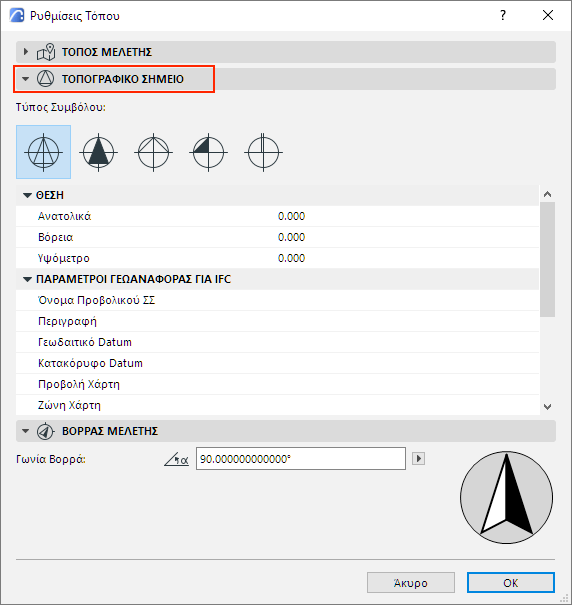Click the list scroll up arrow
The height and width of the screenshot is (605, 572).
point(547,194)
